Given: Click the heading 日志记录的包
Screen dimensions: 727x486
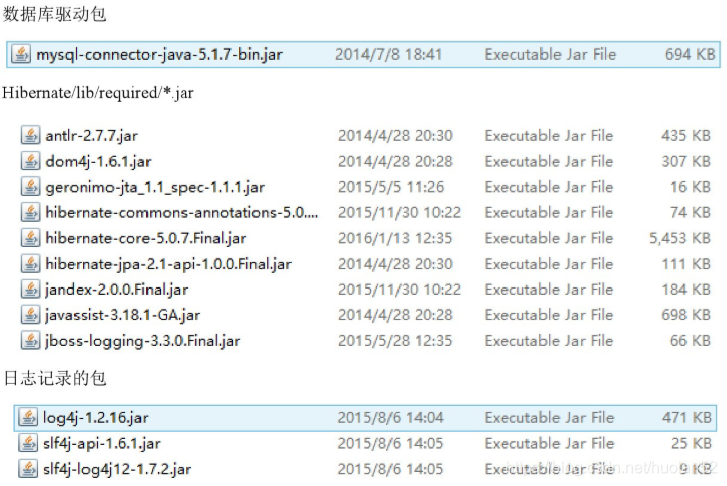Looking at the screenshot, I should (55, 378).
